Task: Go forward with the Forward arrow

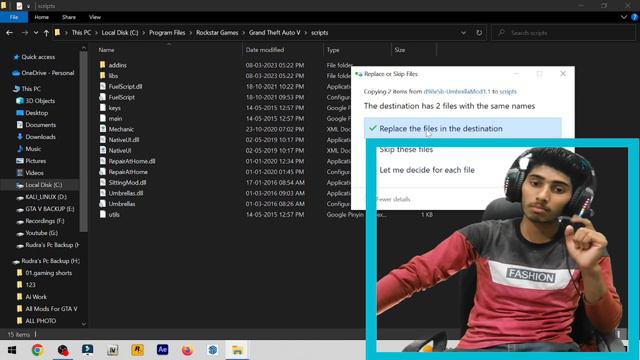Action: point(24,33)
